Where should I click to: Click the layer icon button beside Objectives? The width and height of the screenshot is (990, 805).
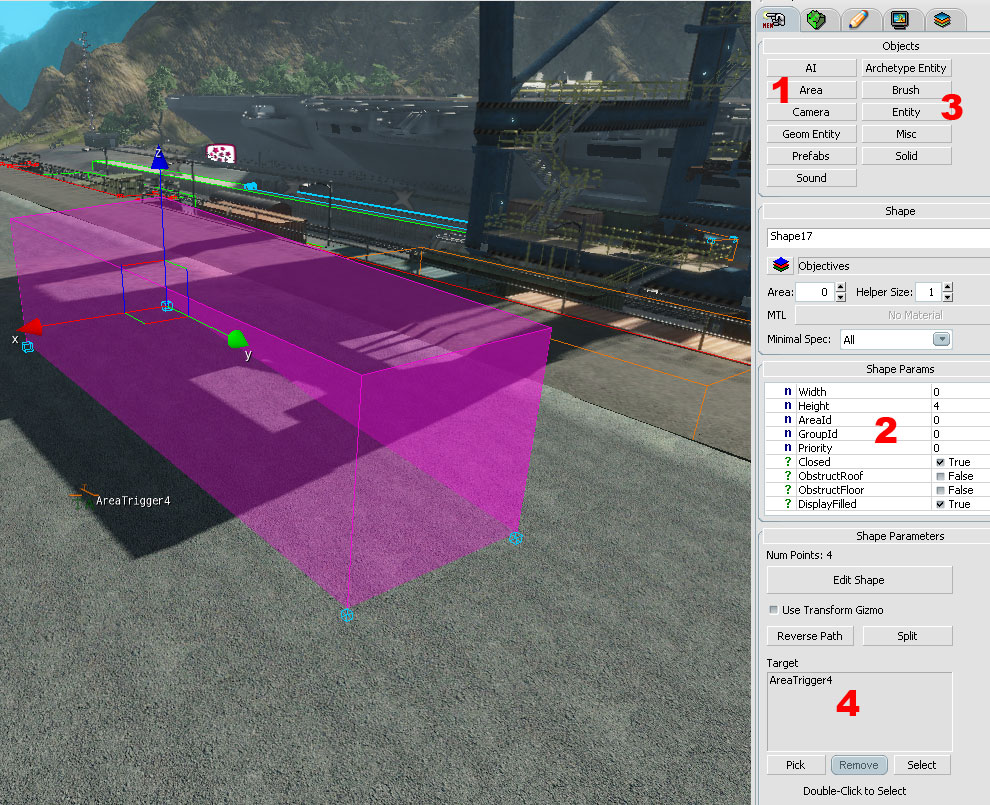pyautogui.click(x=780, y=266)
